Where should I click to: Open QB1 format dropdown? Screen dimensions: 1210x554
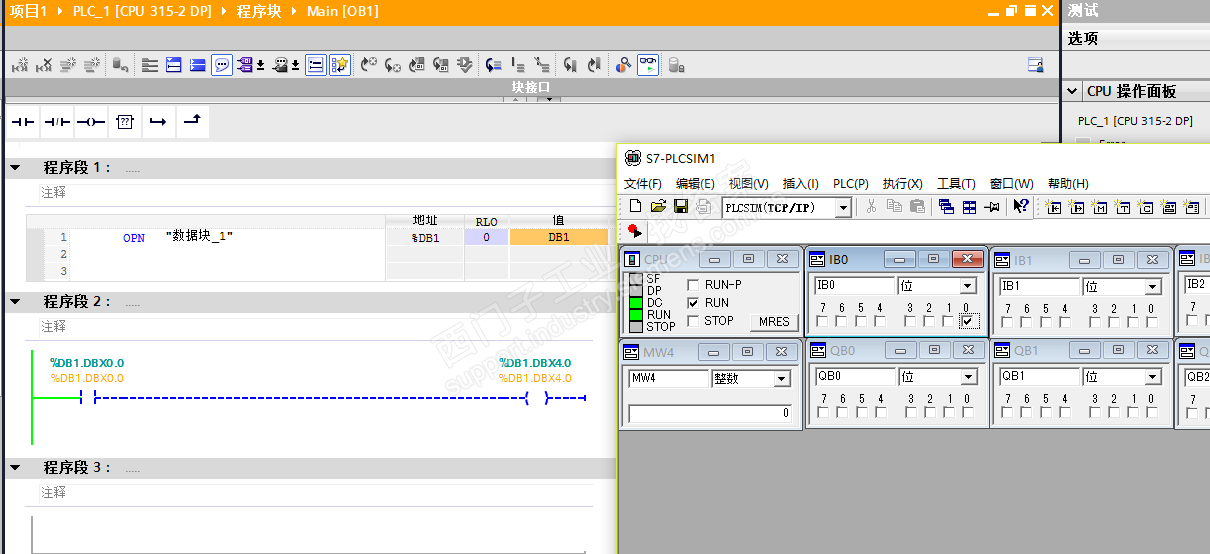1153,377
